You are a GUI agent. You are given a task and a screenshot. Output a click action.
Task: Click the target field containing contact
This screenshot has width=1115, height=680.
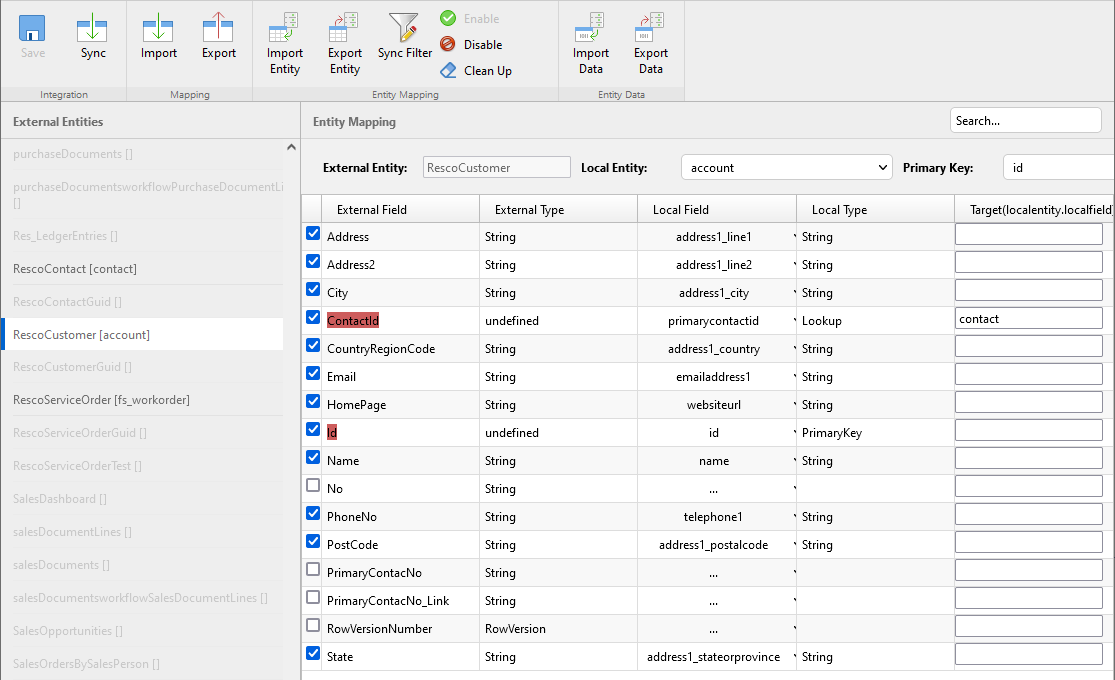click(1028, 319)
